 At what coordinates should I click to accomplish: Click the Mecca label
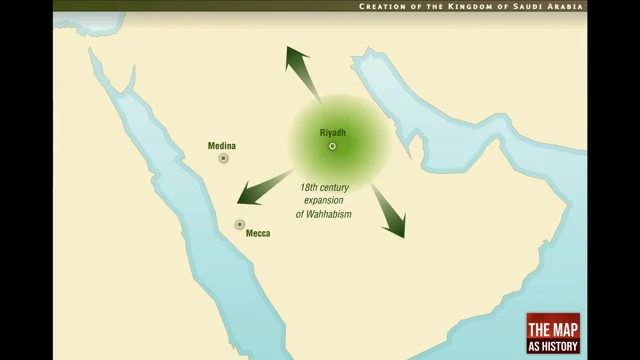(x=258, y=233)
